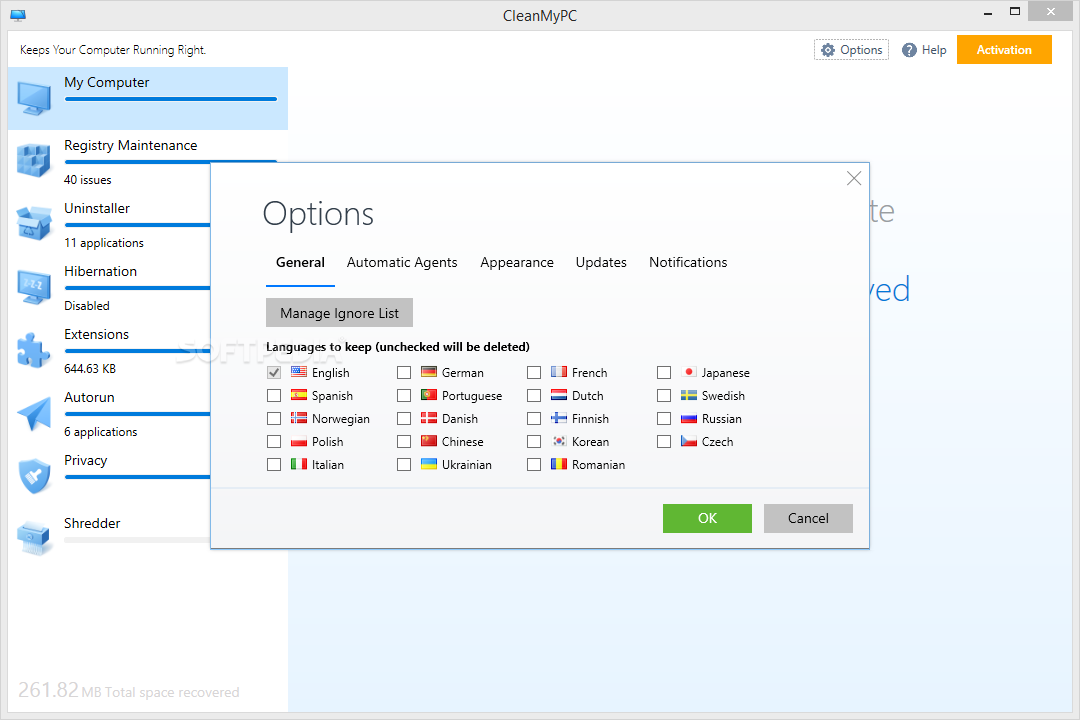Open My Computer monitor icon
Screen dimensions: 1080x720
(34, 99)
